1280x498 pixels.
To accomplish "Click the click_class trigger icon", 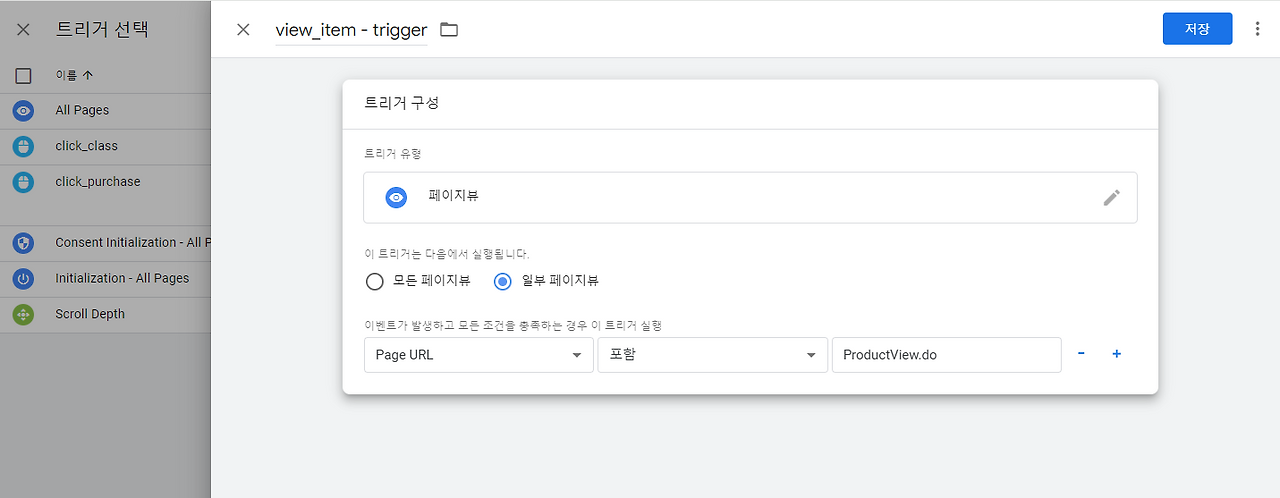I will (x=24, y=147).
